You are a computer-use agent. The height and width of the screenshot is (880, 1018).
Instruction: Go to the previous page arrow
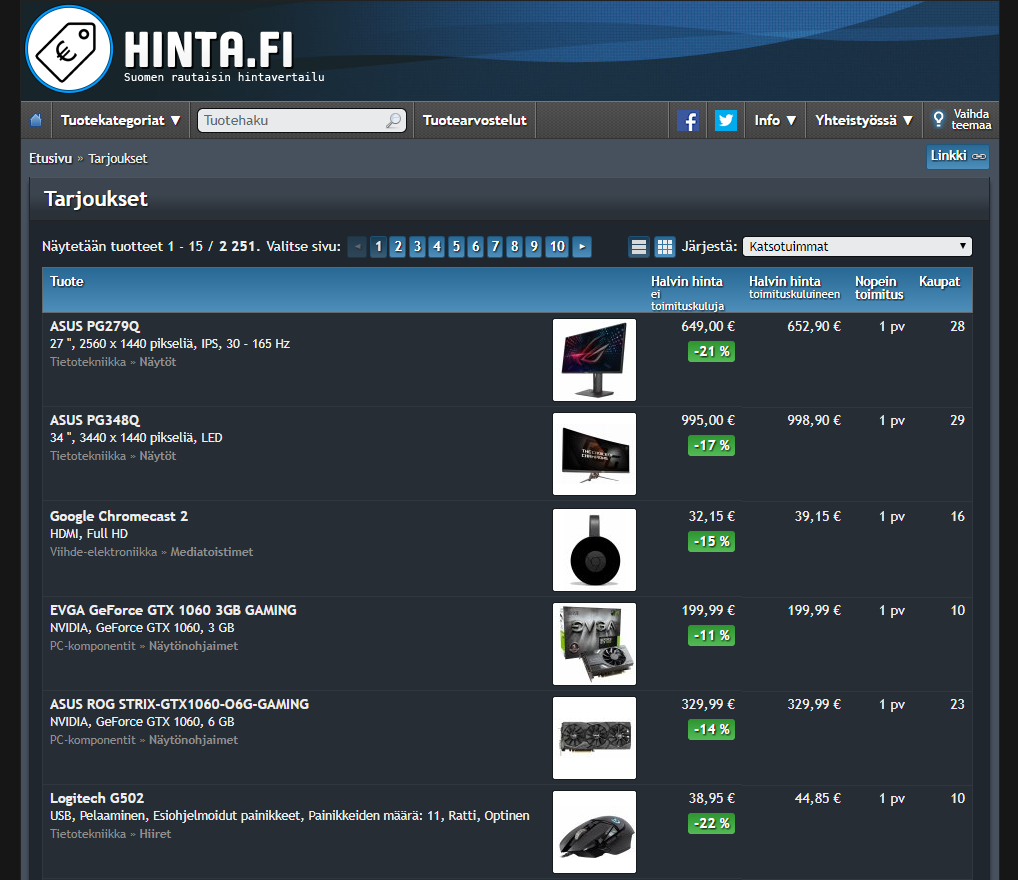coord(357,247)
